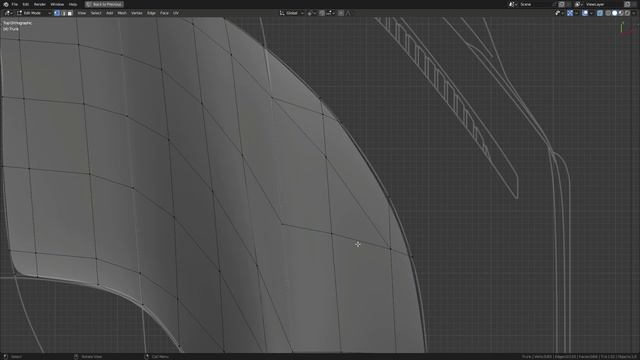Open the UV menu
The image size is (640, 360).
click(x=176, y=13)
